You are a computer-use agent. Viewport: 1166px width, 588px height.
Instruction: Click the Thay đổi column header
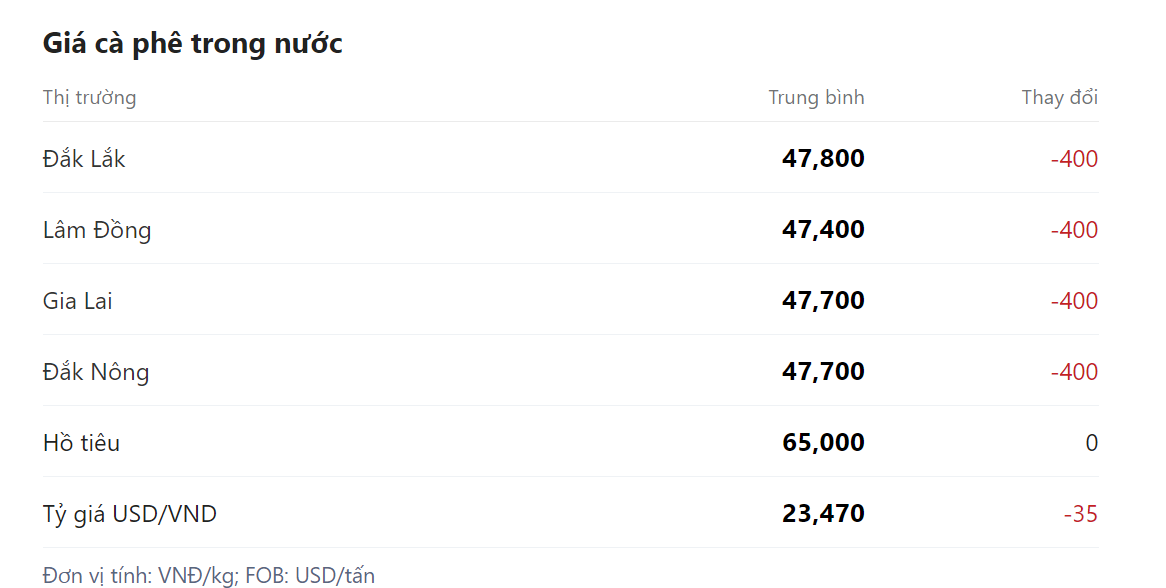(1059, 97)
